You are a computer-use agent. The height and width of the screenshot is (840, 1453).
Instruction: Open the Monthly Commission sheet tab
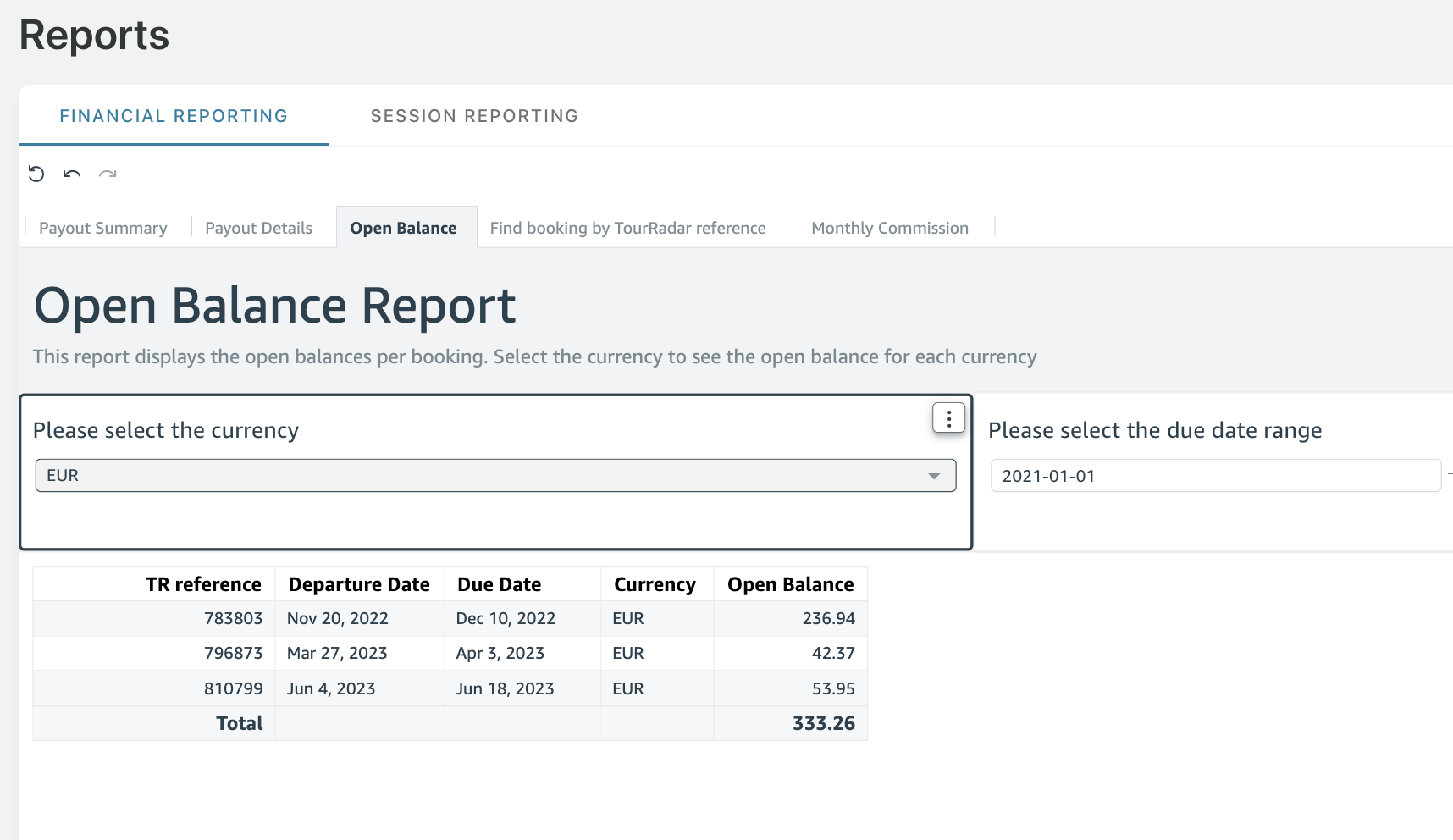pos(890,228)
